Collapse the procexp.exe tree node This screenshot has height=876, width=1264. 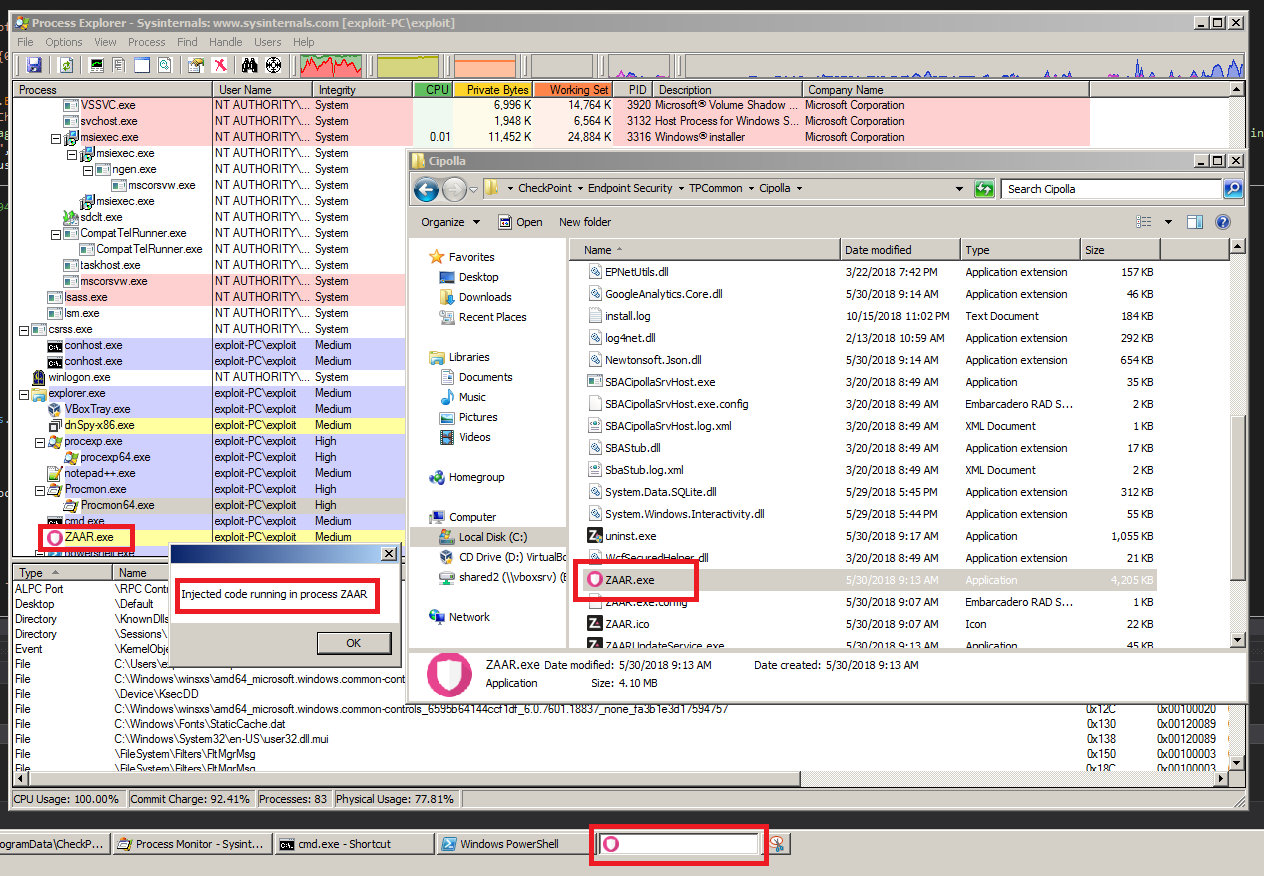(41, 441)
